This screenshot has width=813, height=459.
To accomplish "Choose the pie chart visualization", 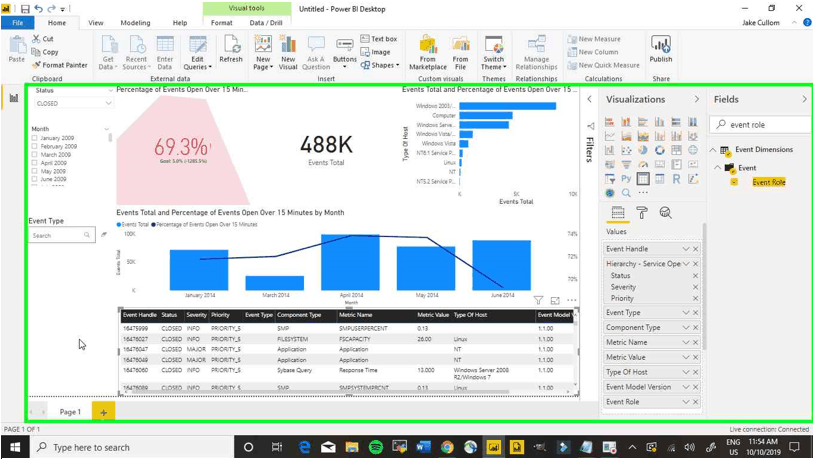I will coord(643,150).
